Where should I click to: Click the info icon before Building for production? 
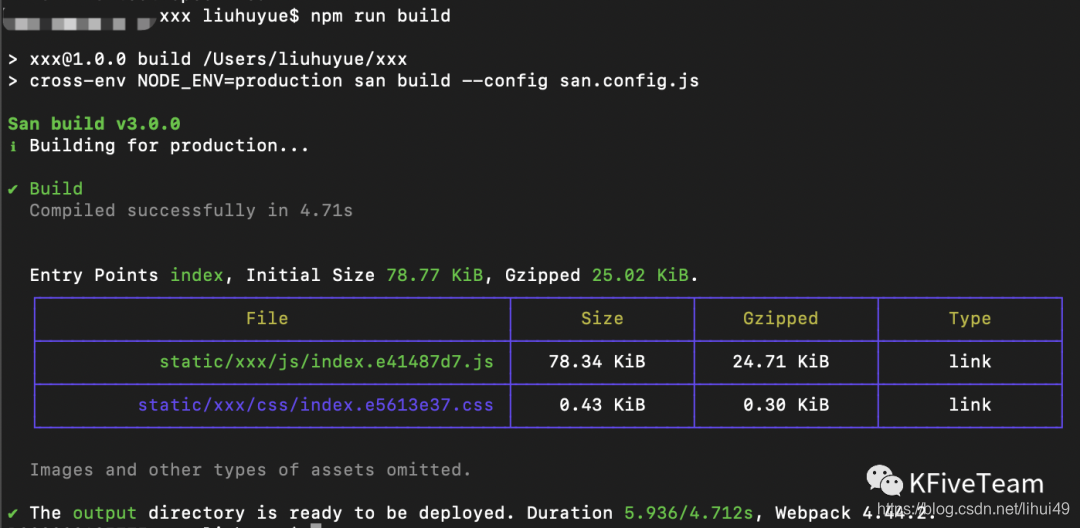(13, 146)
